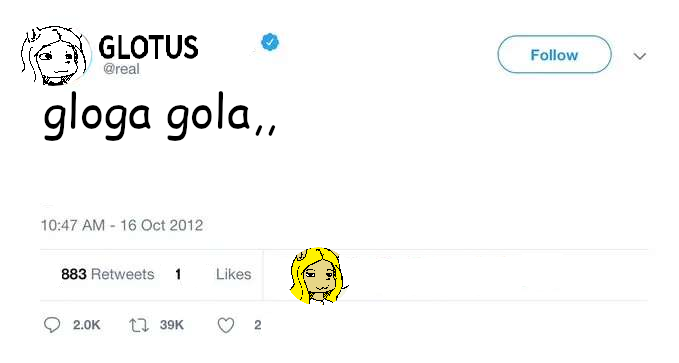
Task: View the 883 Retweets list
Action: (x=108, y=274)
